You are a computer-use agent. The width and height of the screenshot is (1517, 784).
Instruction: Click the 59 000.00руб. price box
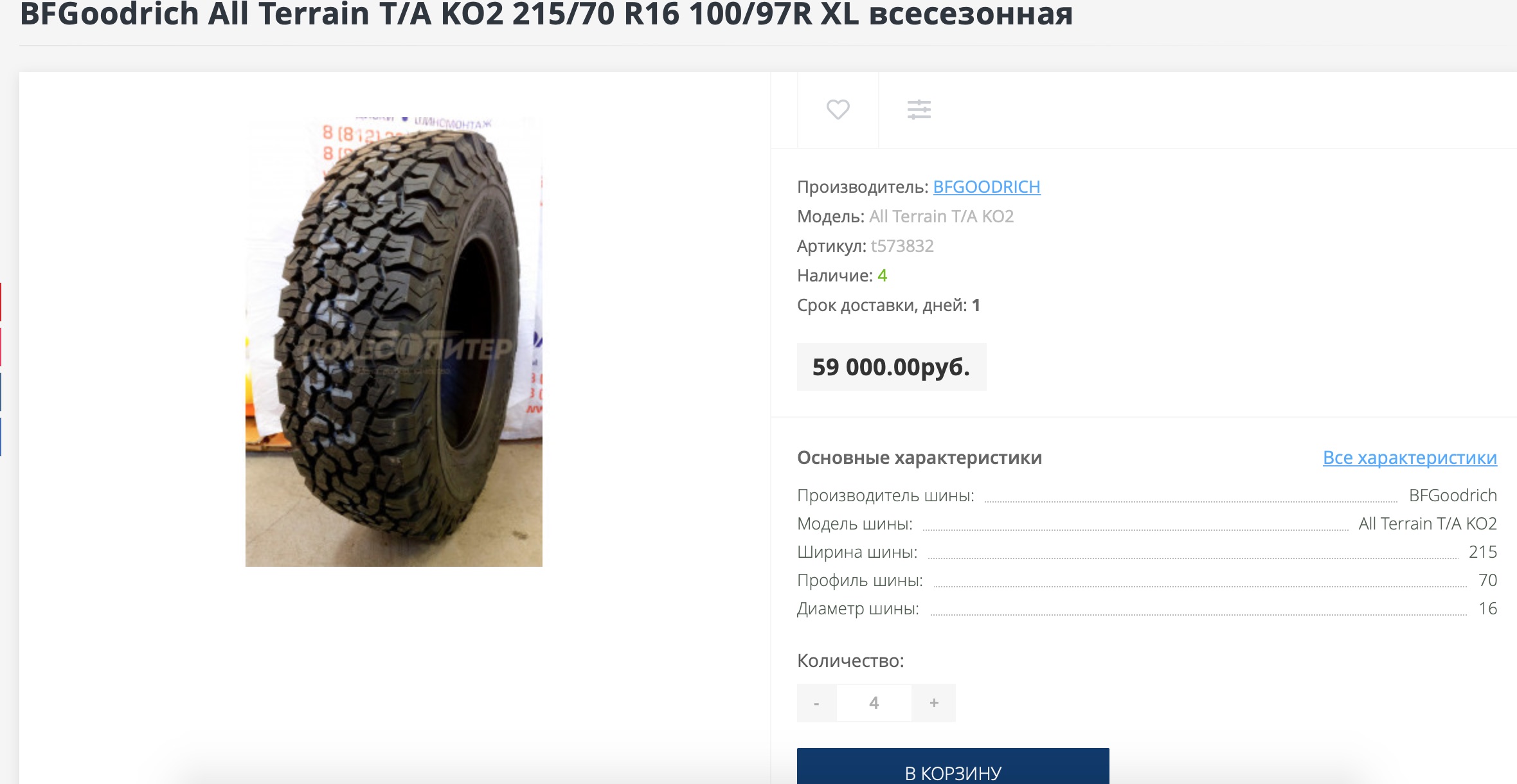(x=892, y=367)
